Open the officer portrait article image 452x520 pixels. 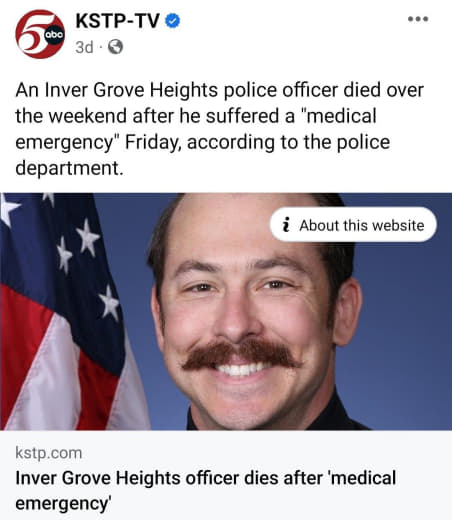click(226, 311)
